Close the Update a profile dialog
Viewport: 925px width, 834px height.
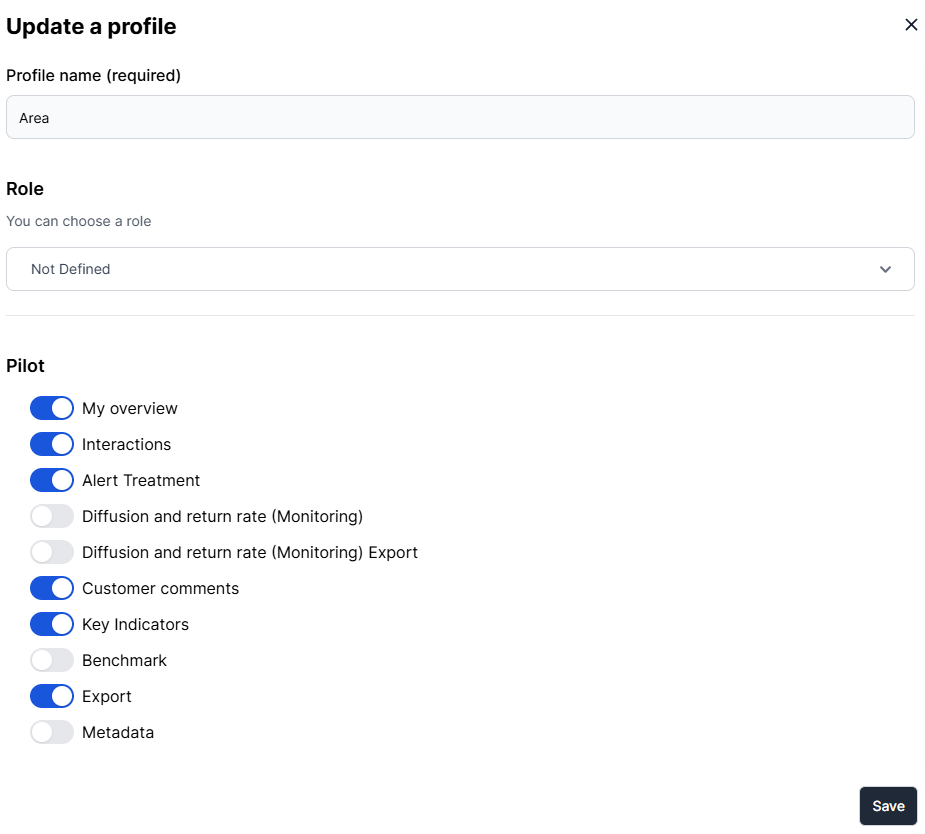[910, 25]
